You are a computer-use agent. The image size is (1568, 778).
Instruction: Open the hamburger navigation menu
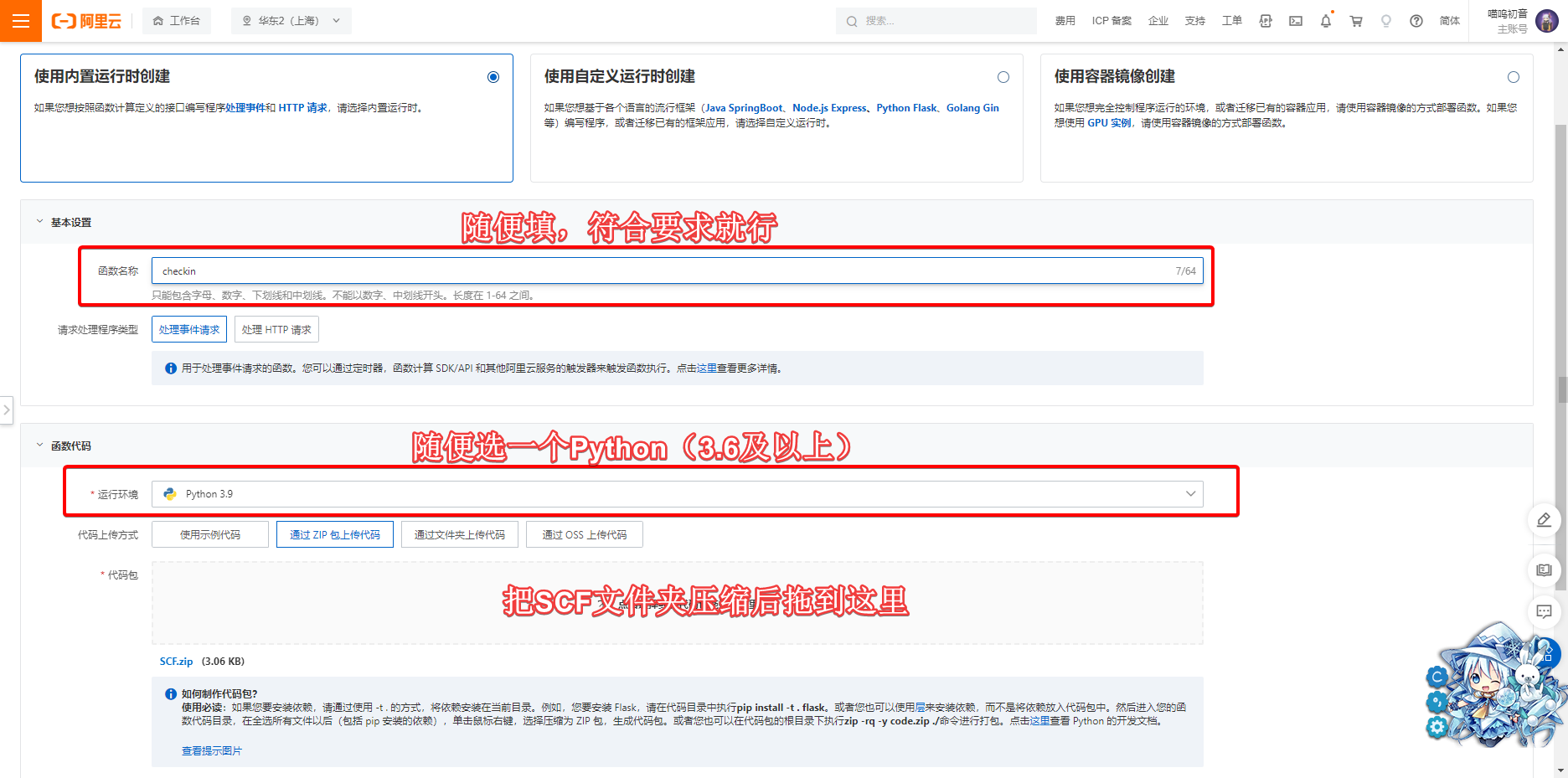[21, 21]
